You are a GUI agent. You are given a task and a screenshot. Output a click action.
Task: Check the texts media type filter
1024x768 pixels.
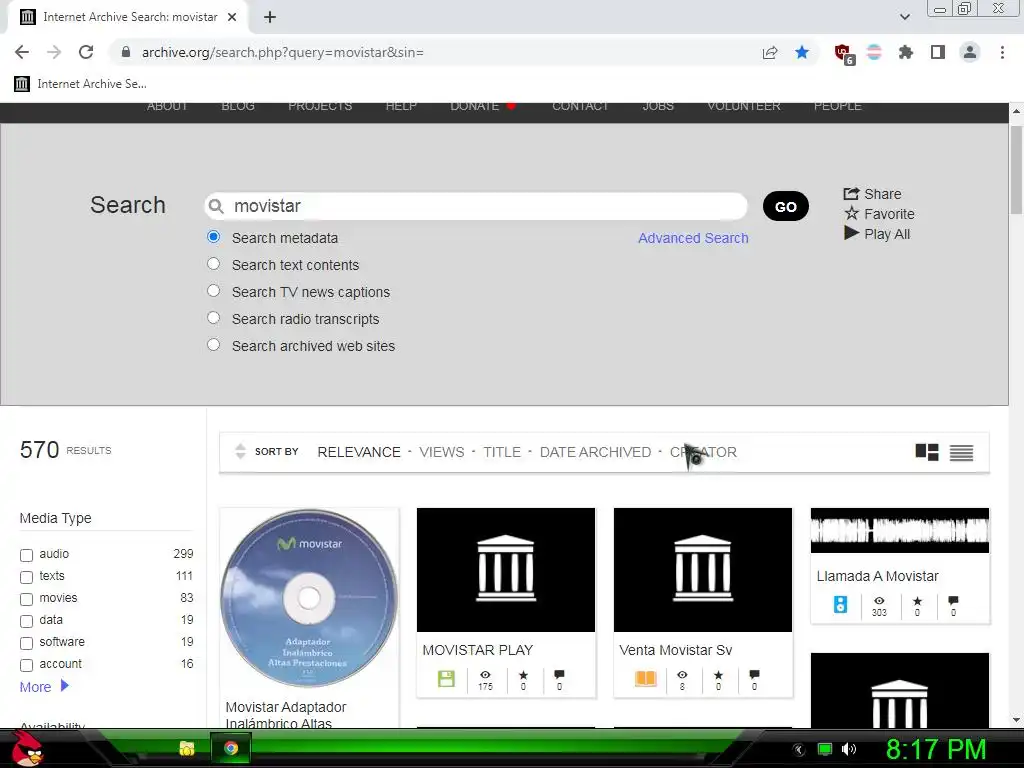26,577
